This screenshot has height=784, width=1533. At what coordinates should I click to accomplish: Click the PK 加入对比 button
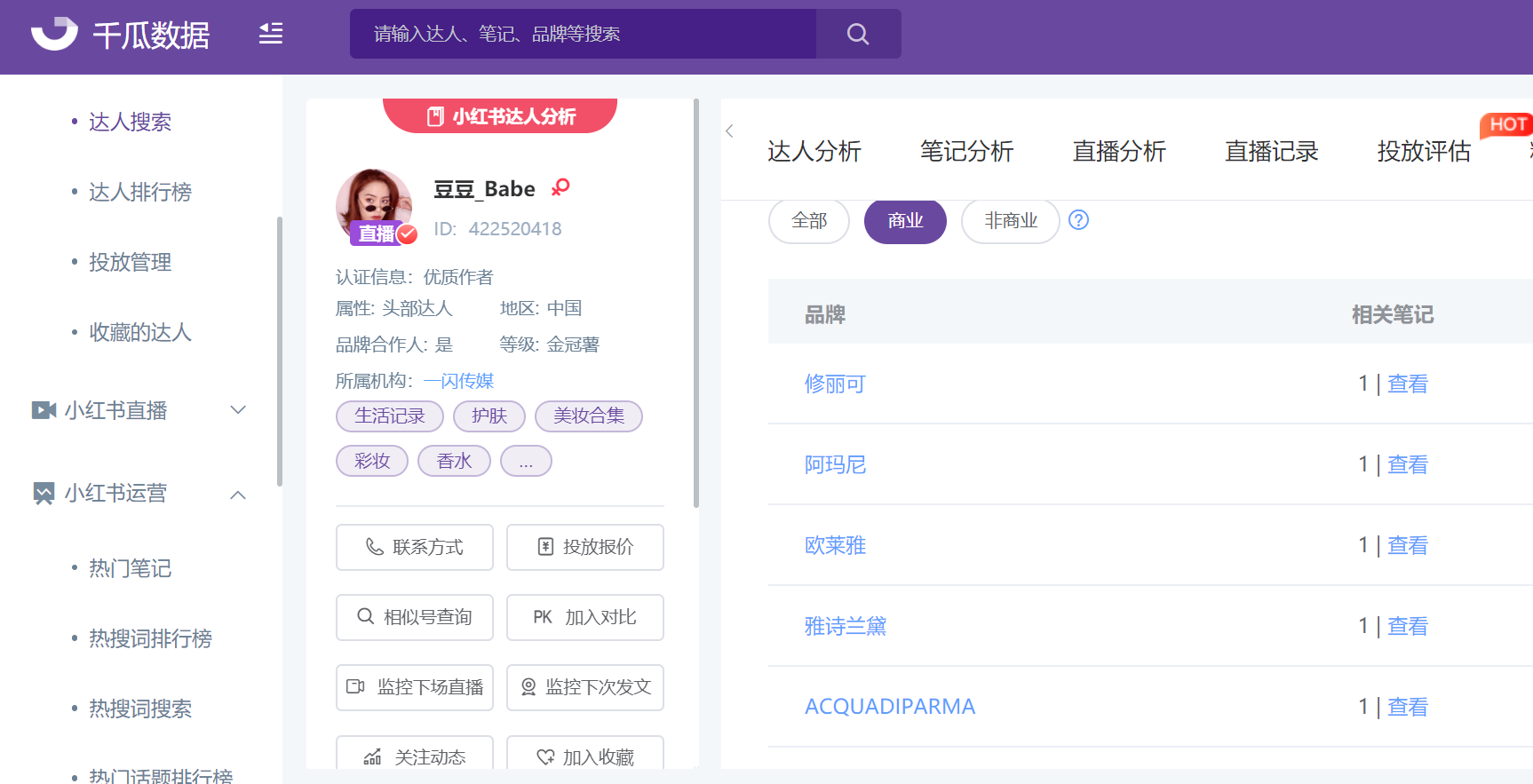click(585, 617)
